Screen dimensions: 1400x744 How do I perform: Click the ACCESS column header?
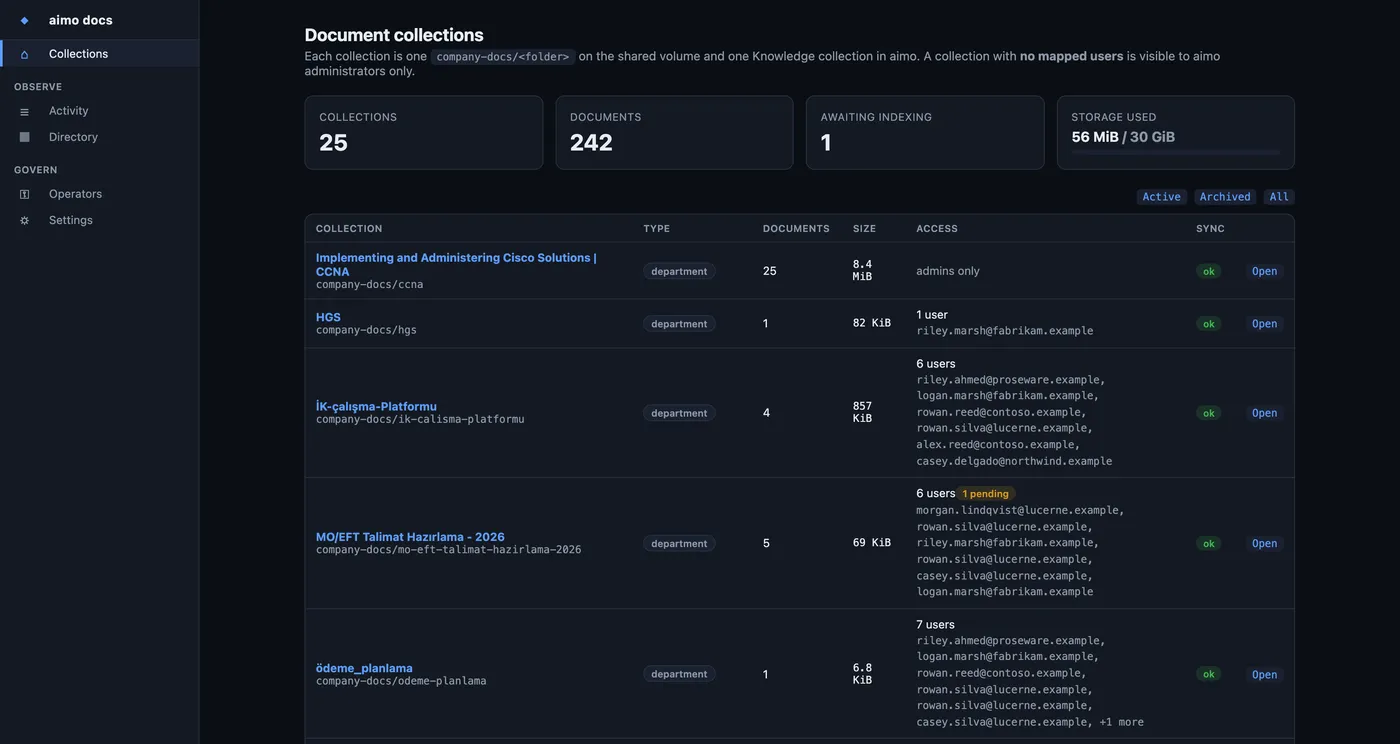tap(937, 229)
